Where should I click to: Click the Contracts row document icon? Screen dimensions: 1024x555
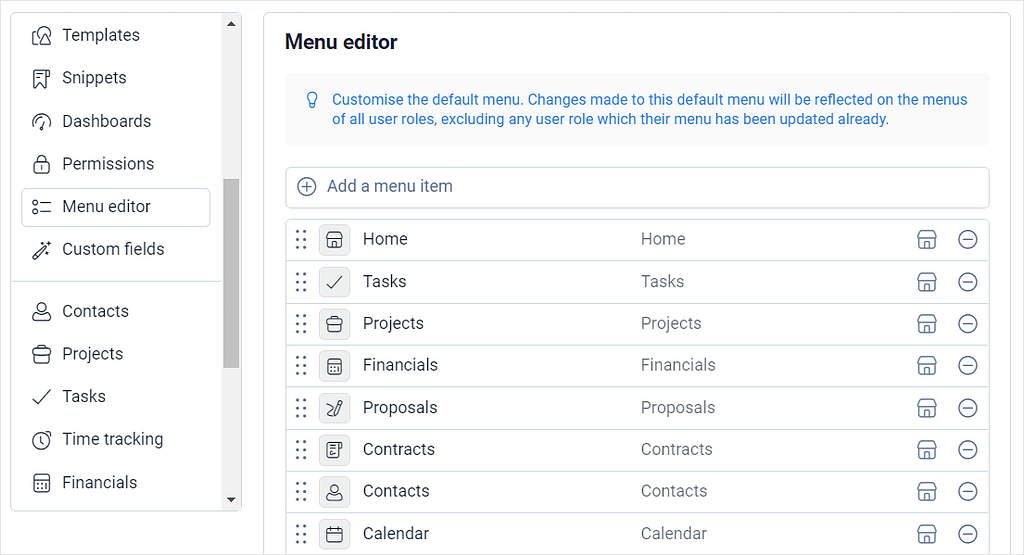point(334,450)
